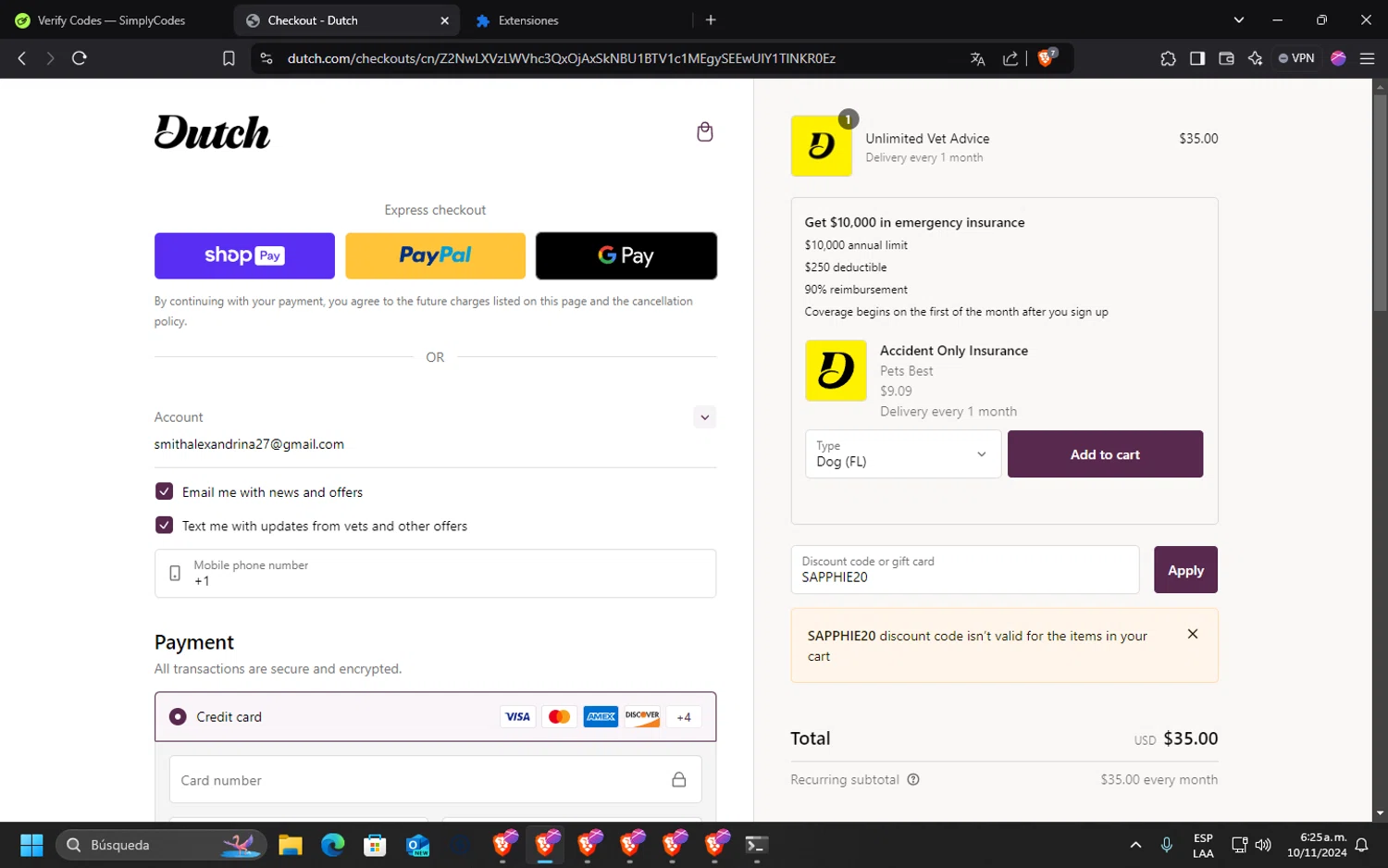Viewport: 1388px width, 868px height.
Task: Click the Discount code or gift card field
Action: 964,569
